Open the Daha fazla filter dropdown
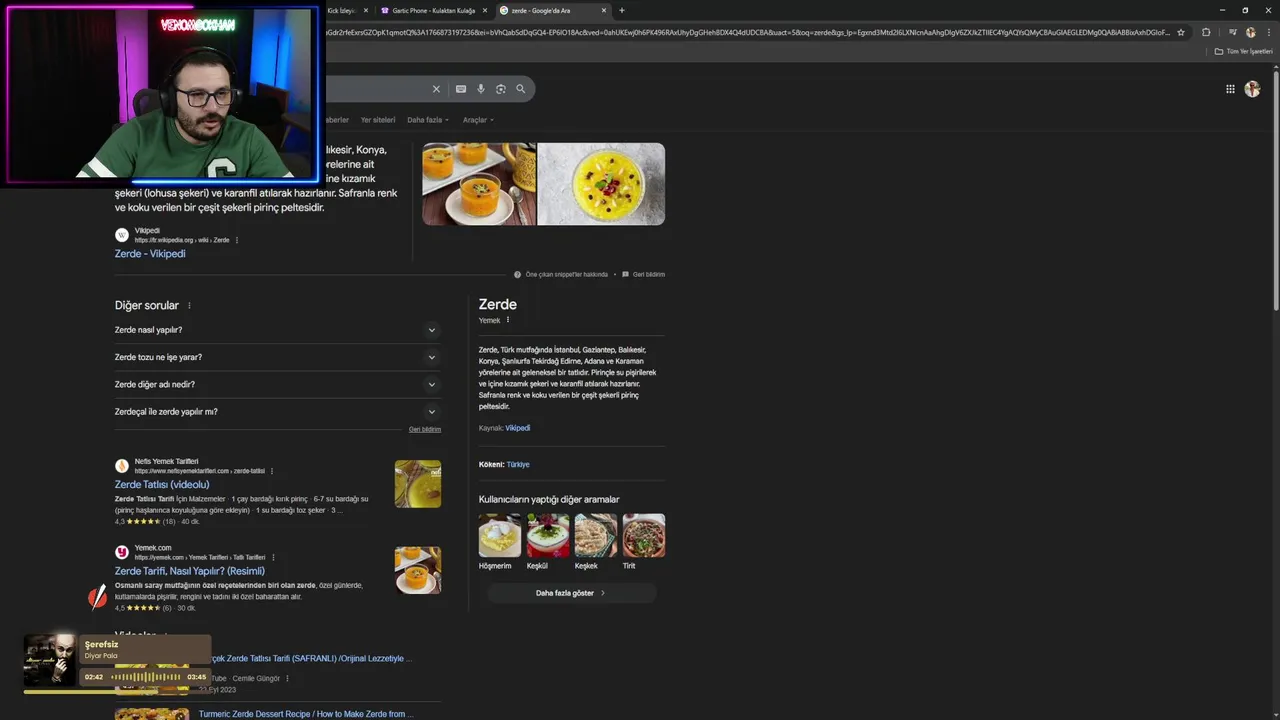This screenshot has height=720, width=1280. pyautogui.click(x=428, y=120)
